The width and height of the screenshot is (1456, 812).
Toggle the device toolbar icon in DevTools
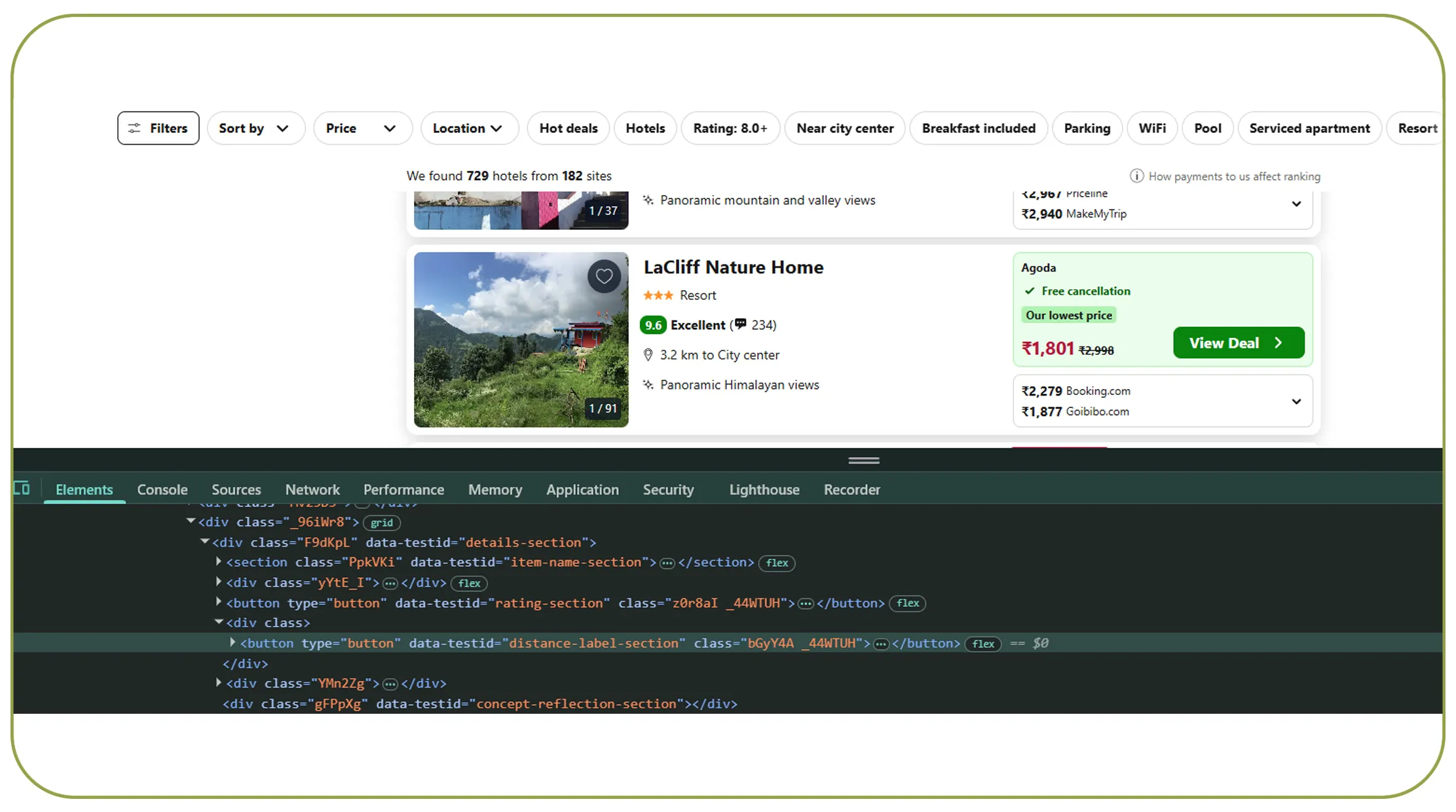[x=22, y=489]
